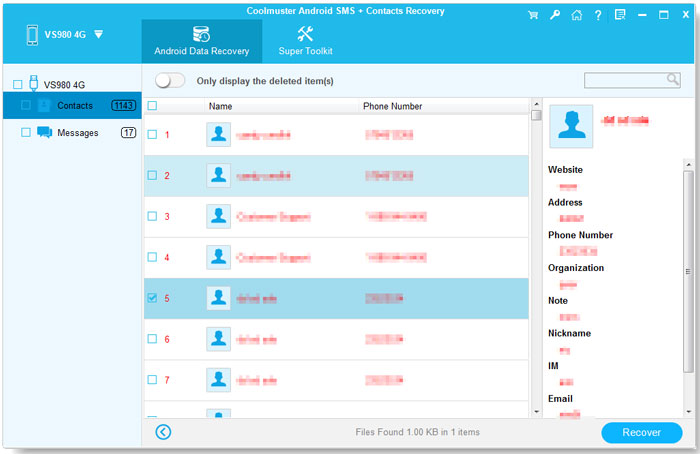Check the Messages category checkbox
The image size is (700, 454).
pos(26,132)
